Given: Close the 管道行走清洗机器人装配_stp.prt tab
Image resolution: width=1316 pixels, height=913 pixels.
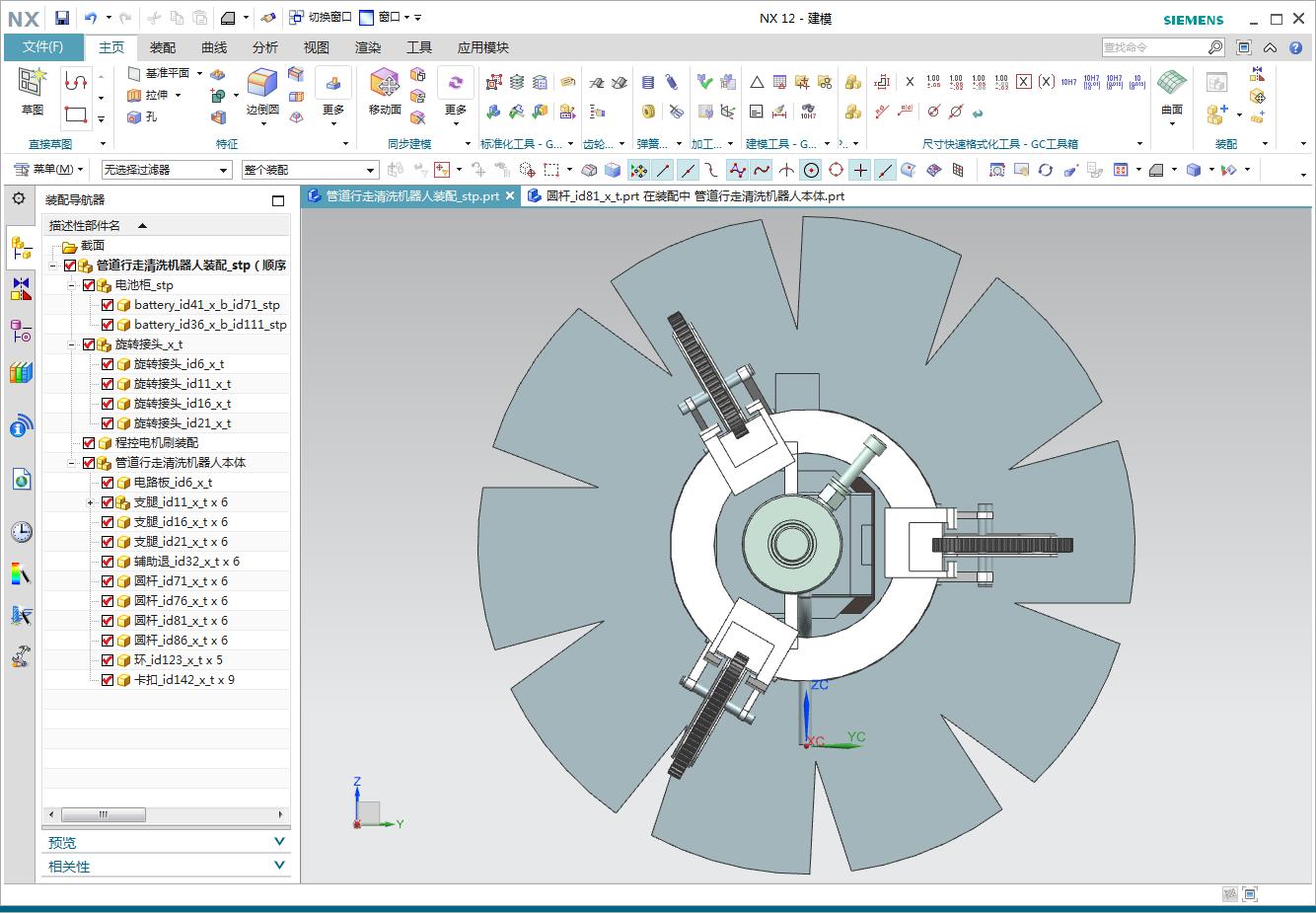Looking at the screenshot, I should click(510, 196).
